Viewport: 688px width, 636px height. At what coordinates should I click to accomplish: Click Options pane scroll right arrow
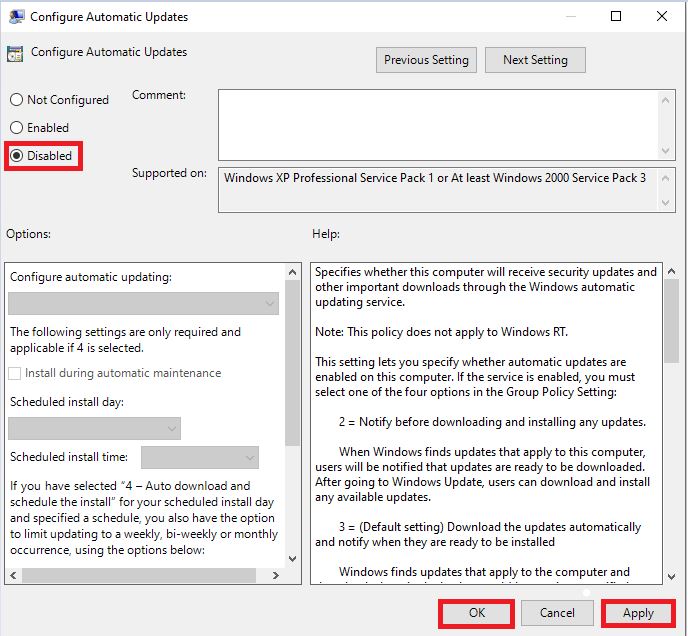(x=276, y=575)
